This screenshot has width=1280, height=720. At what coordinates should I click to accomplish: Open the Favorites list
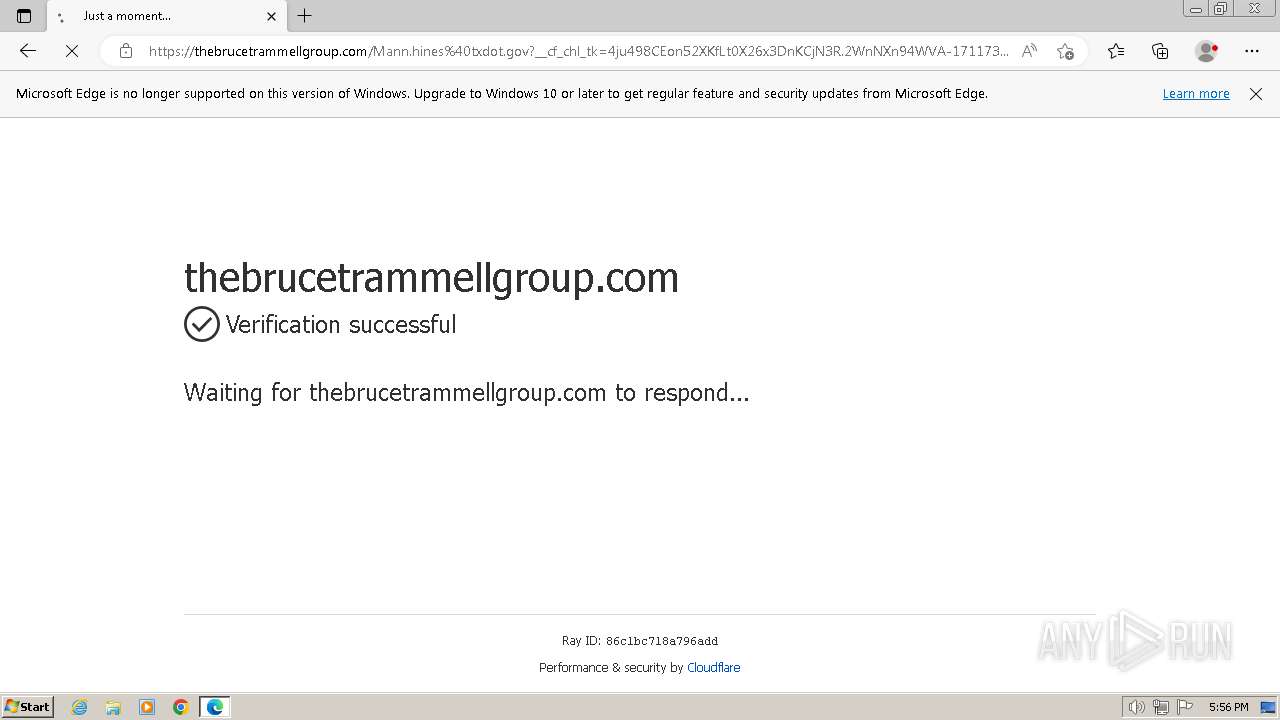click(x=1116, y=51)
